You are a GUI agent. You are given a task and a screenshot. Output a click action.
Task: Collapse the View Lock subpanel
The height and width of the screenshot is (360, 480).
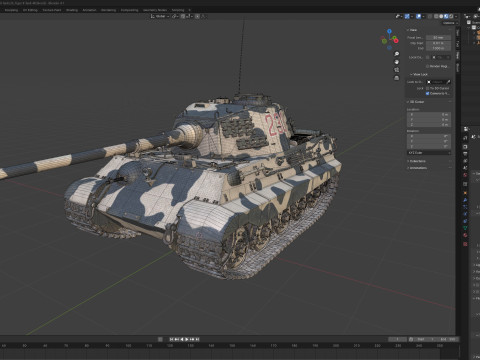419,74
